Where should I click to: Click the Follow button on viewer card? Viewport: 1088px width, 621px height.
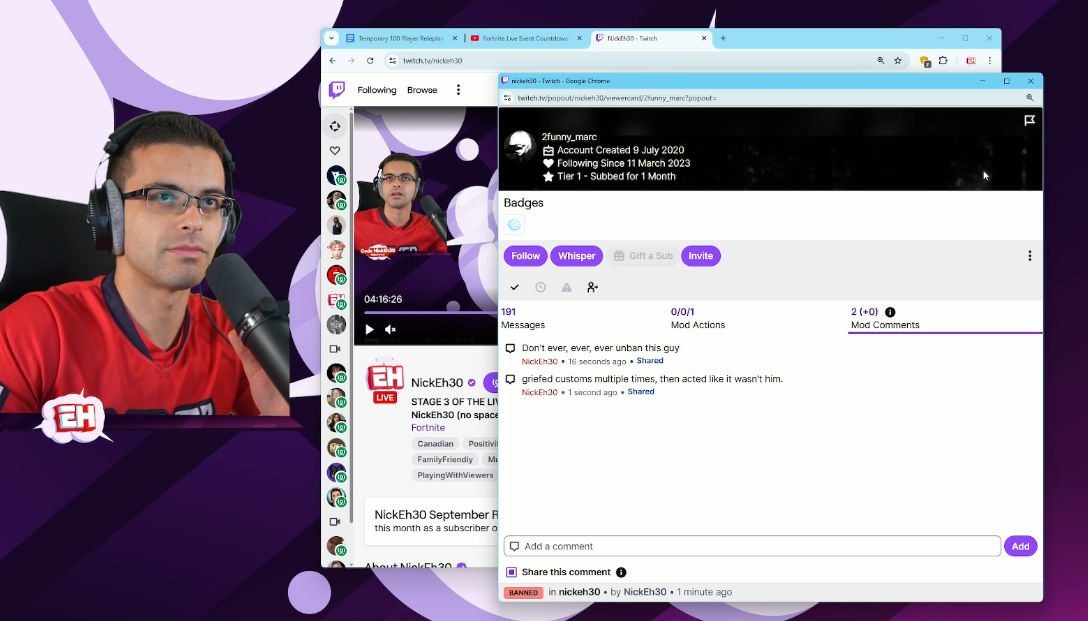pos(525,256)
